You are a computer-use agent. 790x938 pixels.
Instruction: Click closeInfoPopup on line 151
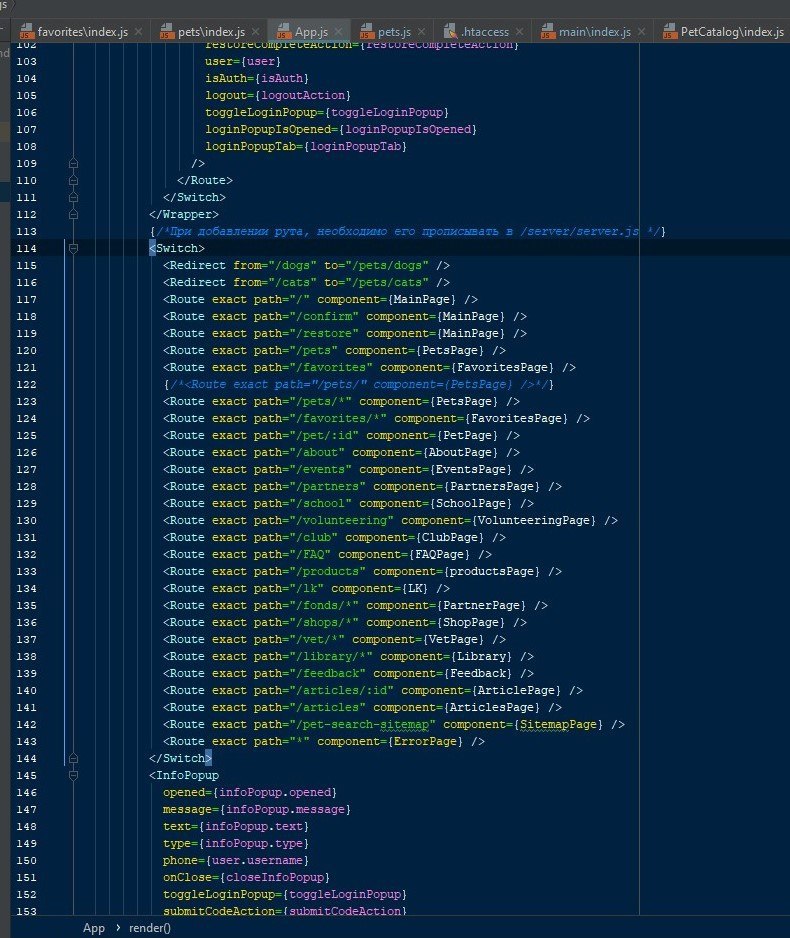(275, 878)
